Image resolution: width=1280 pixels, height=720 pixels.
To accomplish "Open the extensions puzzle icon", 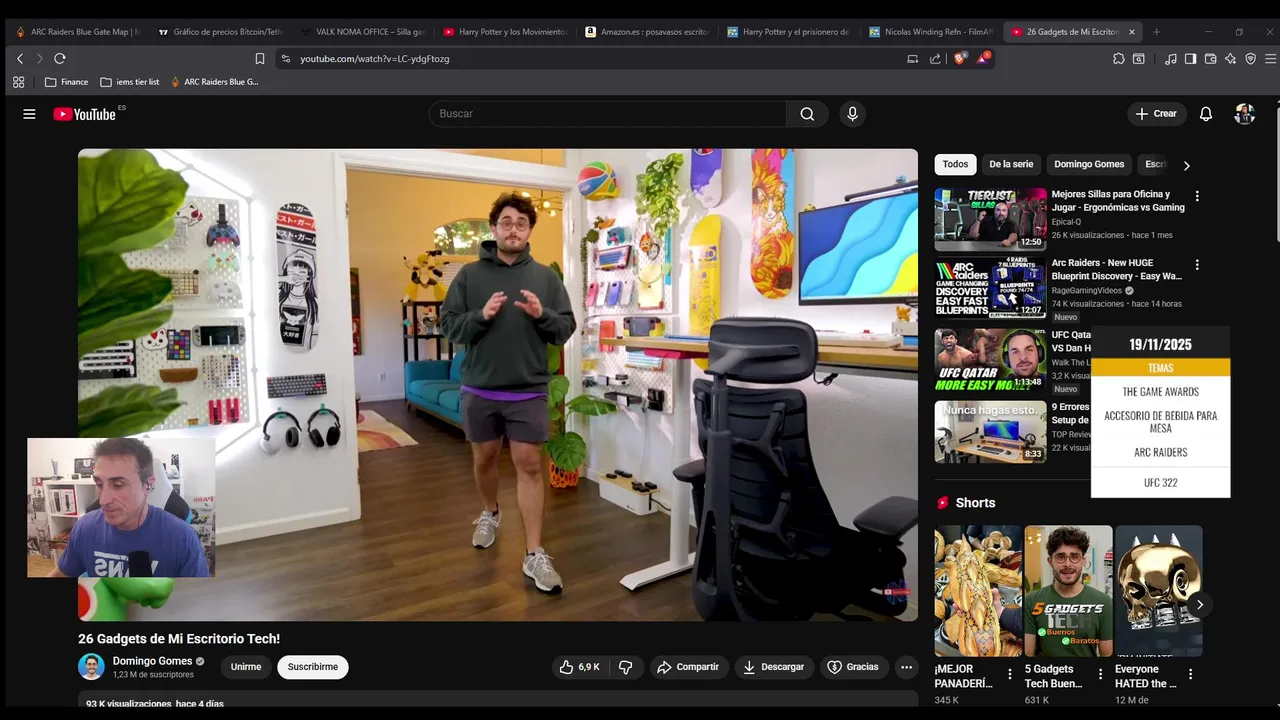I will (1118, 59).
